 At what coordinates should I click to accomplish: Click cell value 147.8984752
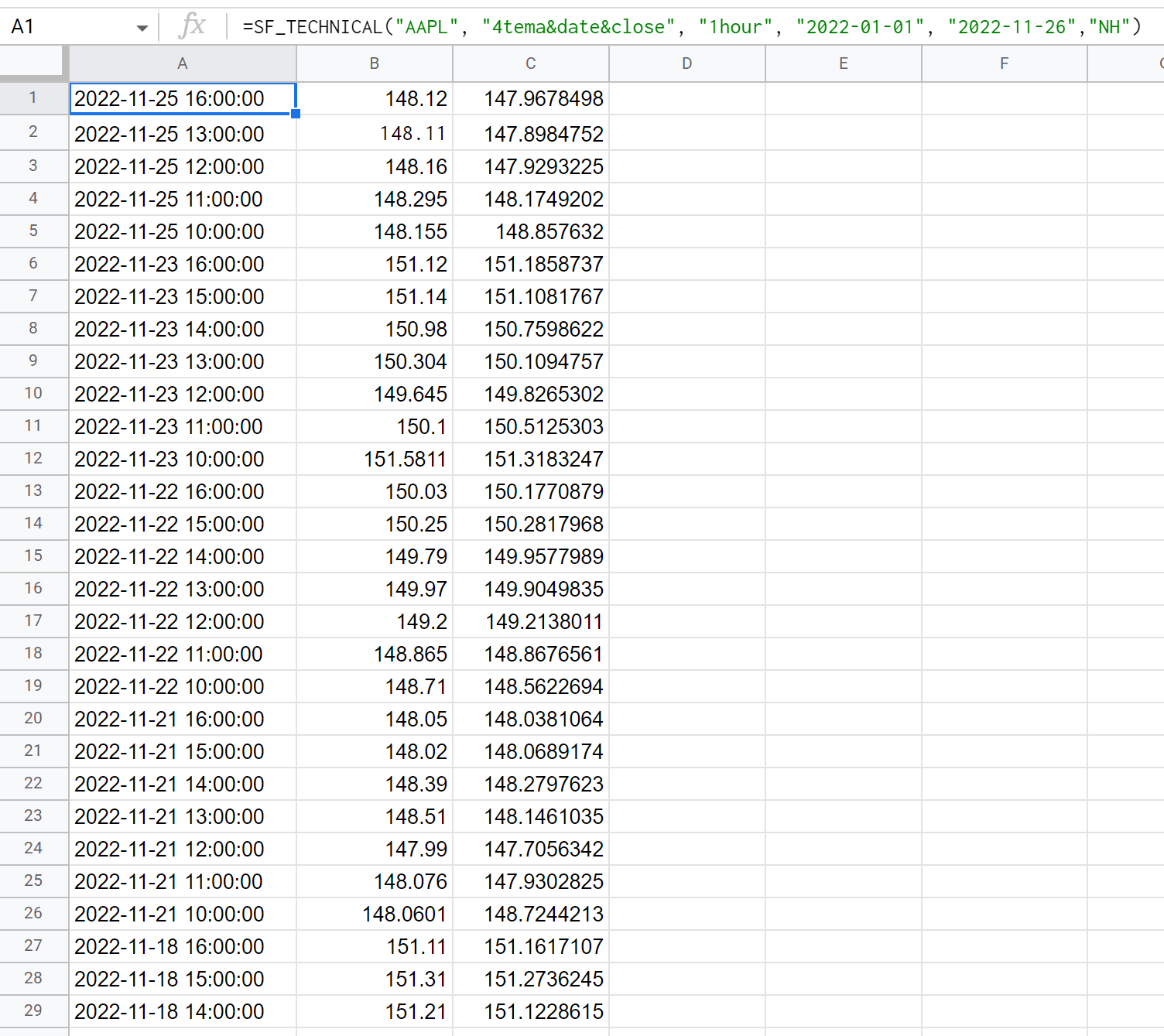tap(531, 134)
